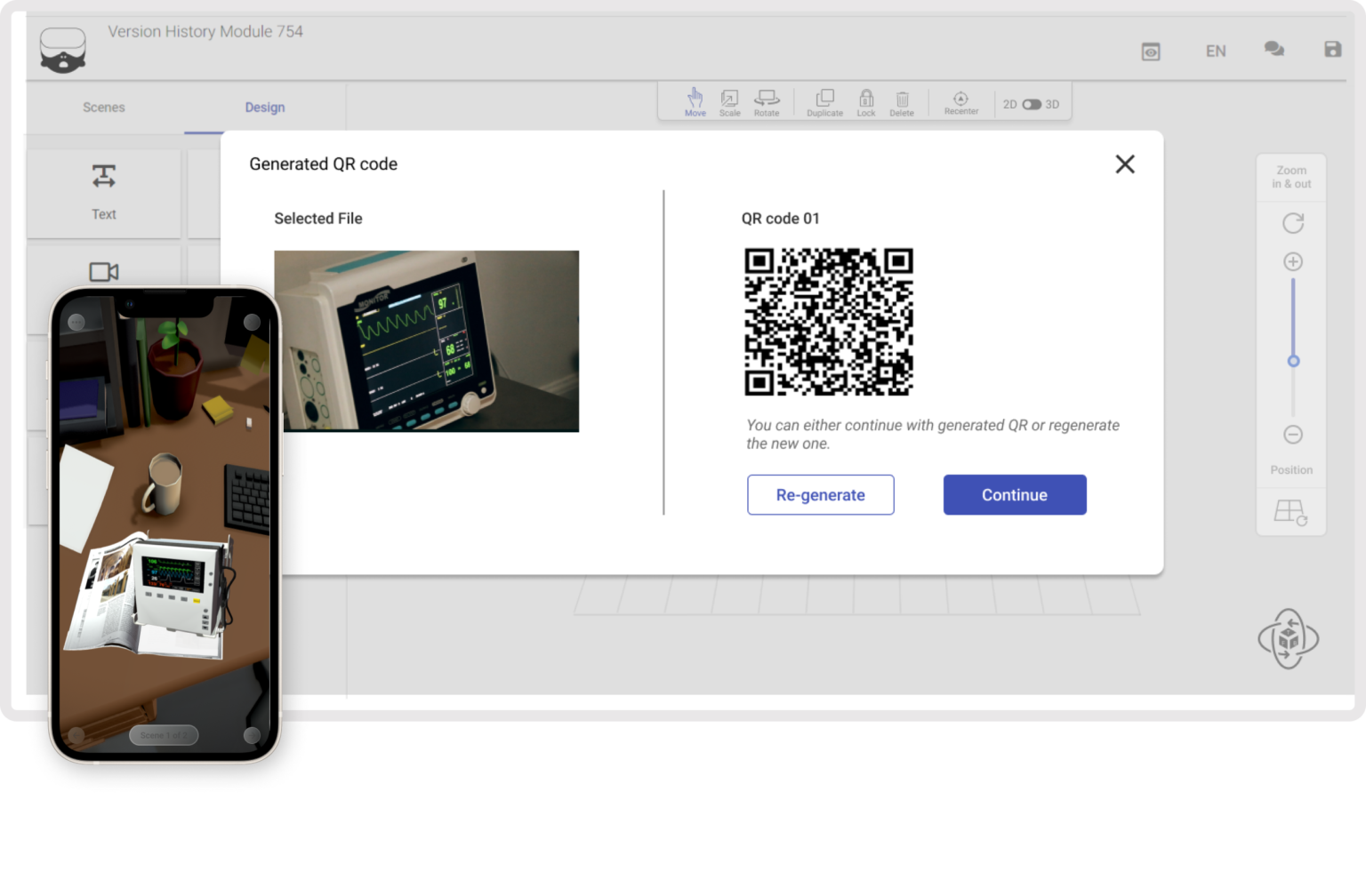Click the Duplicate tool icon
Image resolution: width=1366 pixels, height=896 pixels.
824,98
